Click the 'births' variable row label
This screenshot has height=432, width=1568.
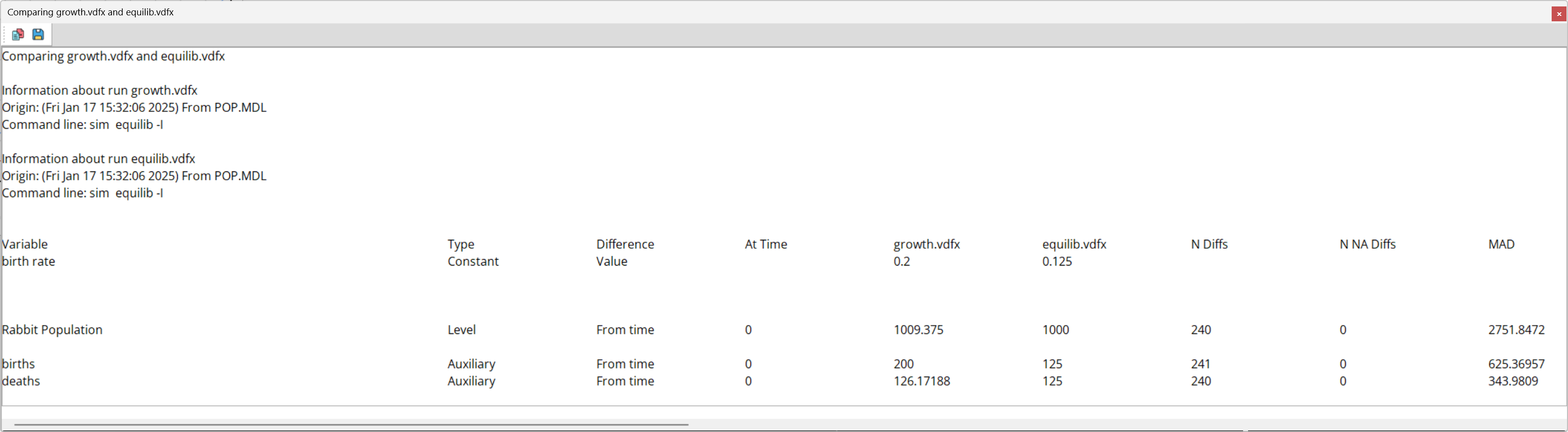pos(19,364)
